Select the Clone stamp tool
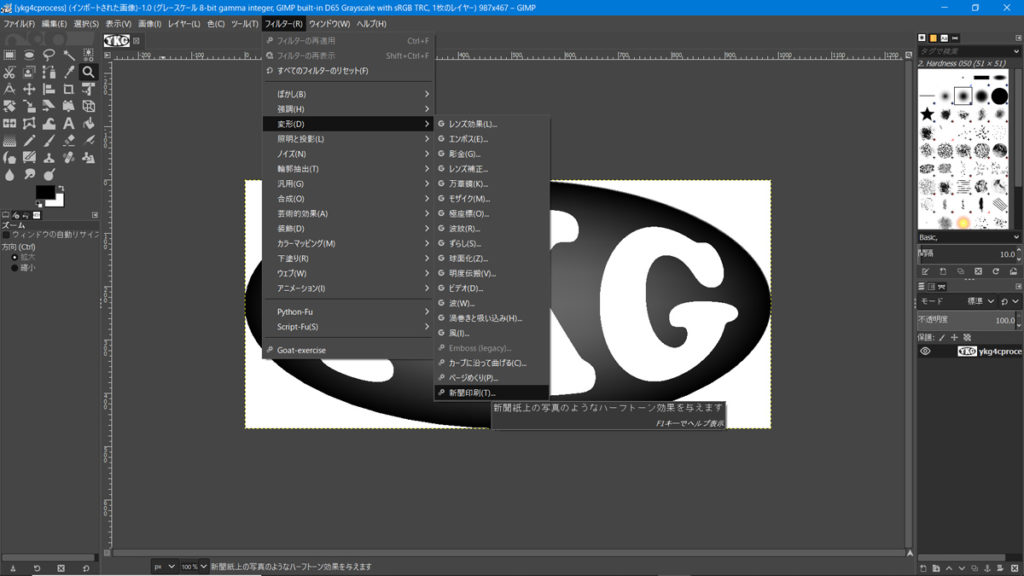The width and height of the screenshot is (1024, 576). point(49,157)
